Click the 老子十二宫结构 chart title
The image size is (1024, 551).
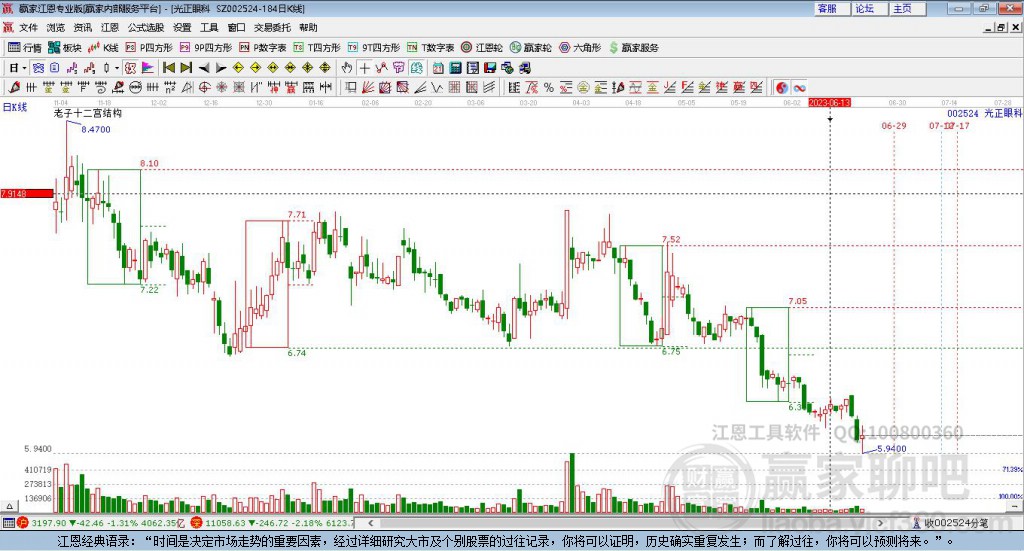pos(88,113)
